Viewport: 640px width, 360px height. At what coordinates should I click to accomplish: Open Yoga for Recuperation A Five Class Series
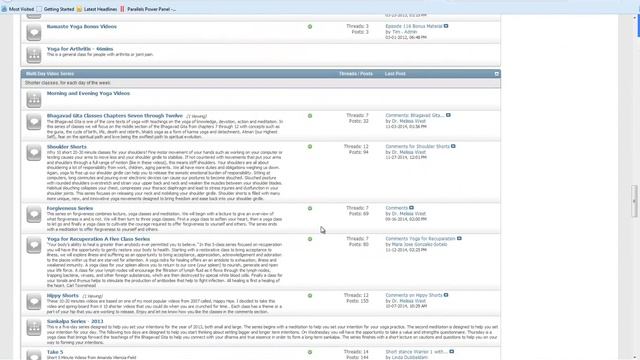point(98,239)
